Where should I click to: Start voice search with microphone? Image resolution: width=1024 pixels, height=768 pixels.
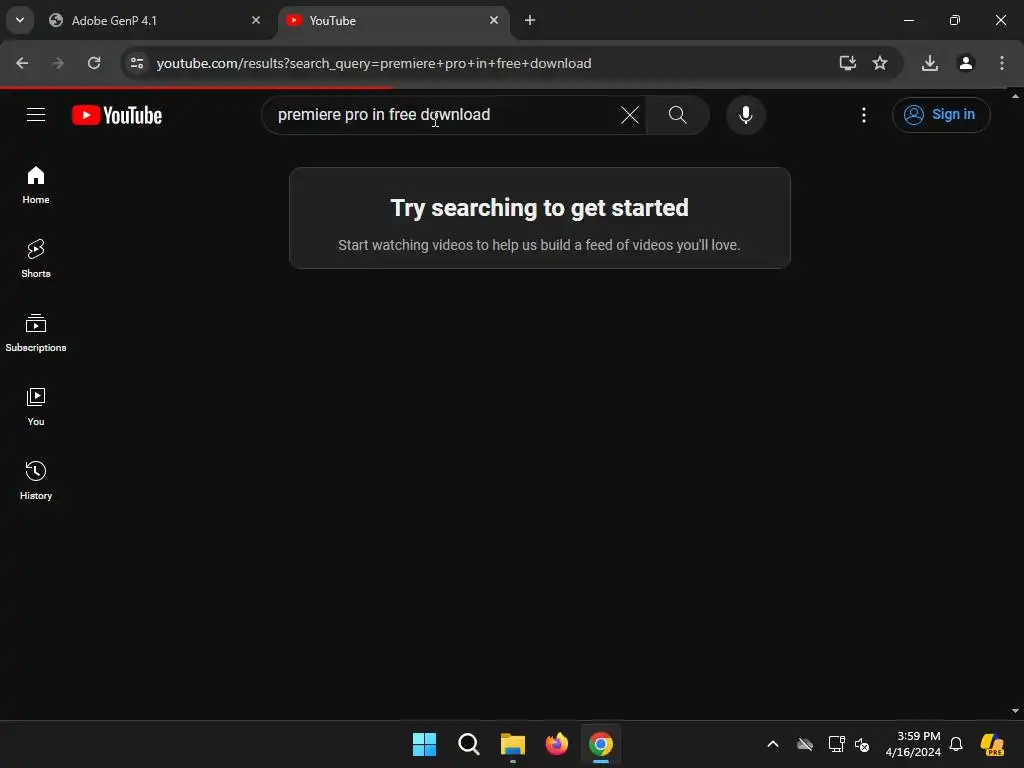[x=745, y=115]
